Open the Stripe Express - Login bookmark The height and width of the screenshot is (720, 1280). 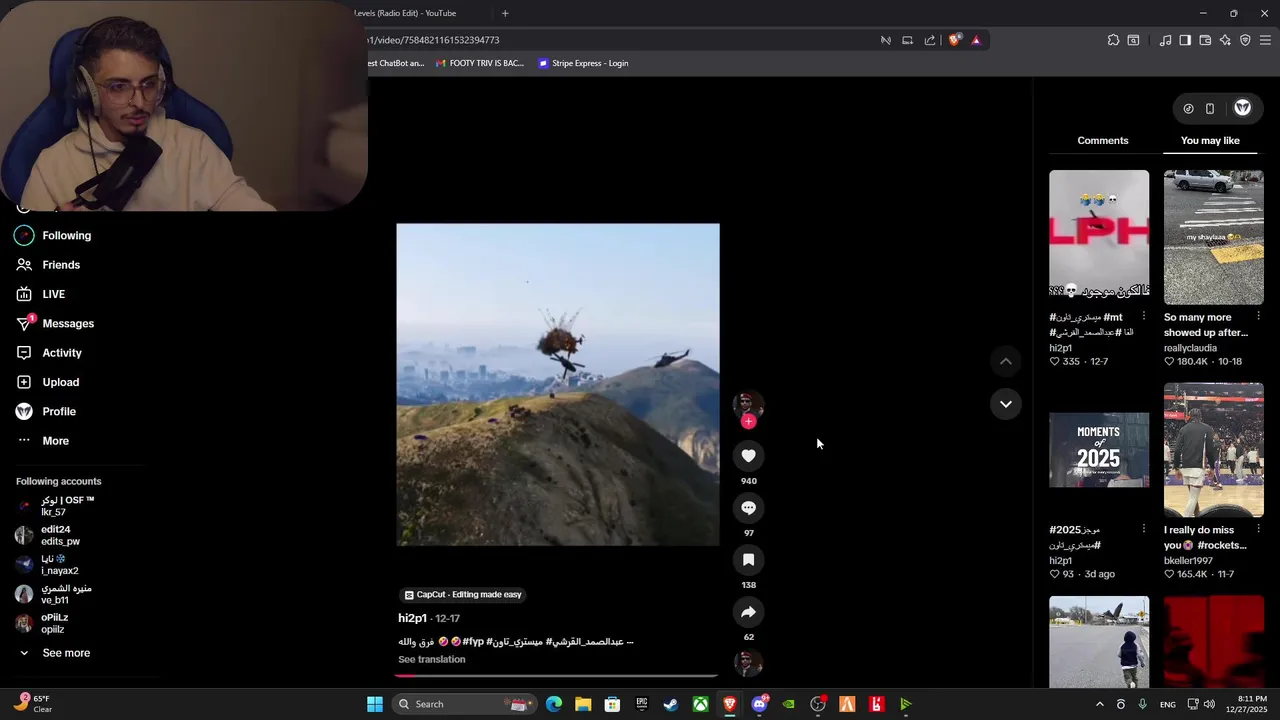point(583,63)
